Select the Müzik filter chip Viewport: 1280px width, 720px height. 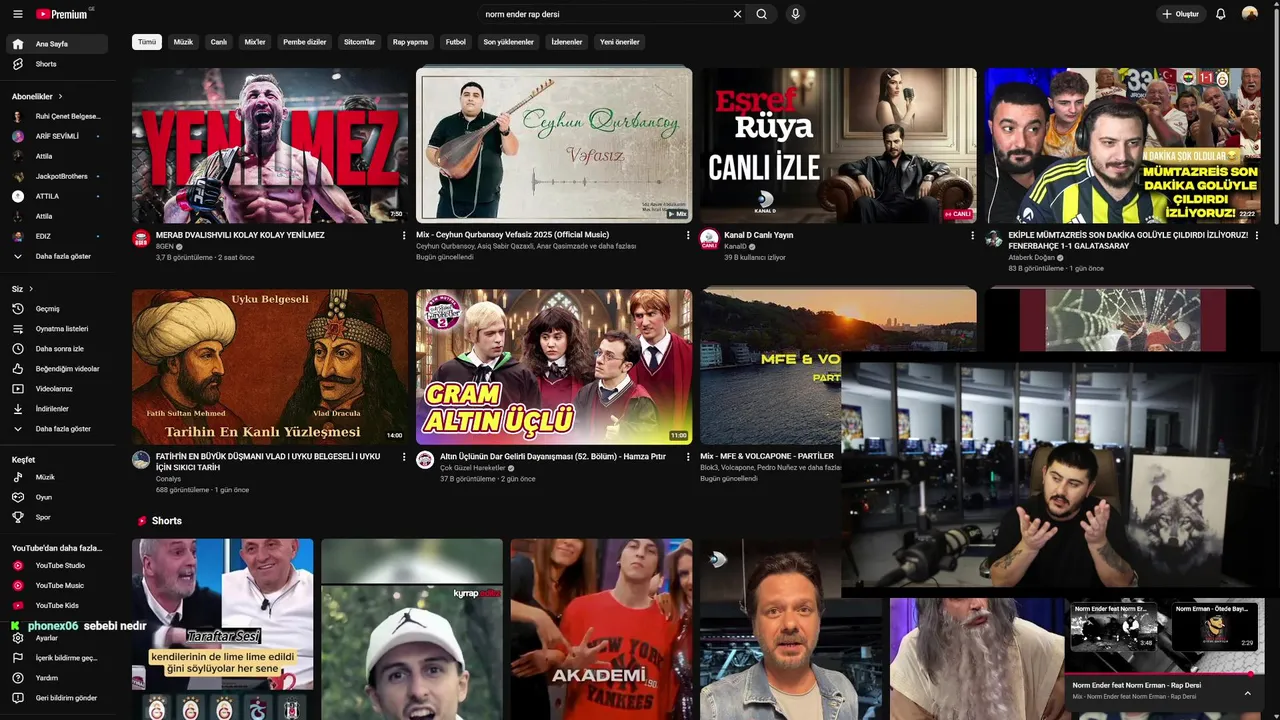pyautogui.click(x=183, y=42)
